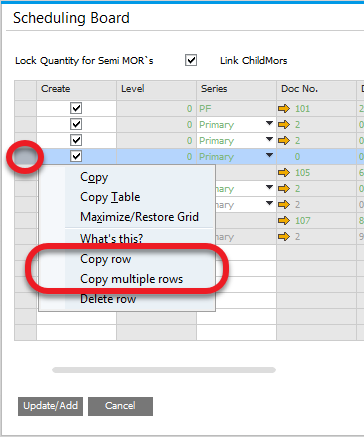Click the Doc No. column header
Viewport: 364px width, 437px height.
click(x=316, y=89)
